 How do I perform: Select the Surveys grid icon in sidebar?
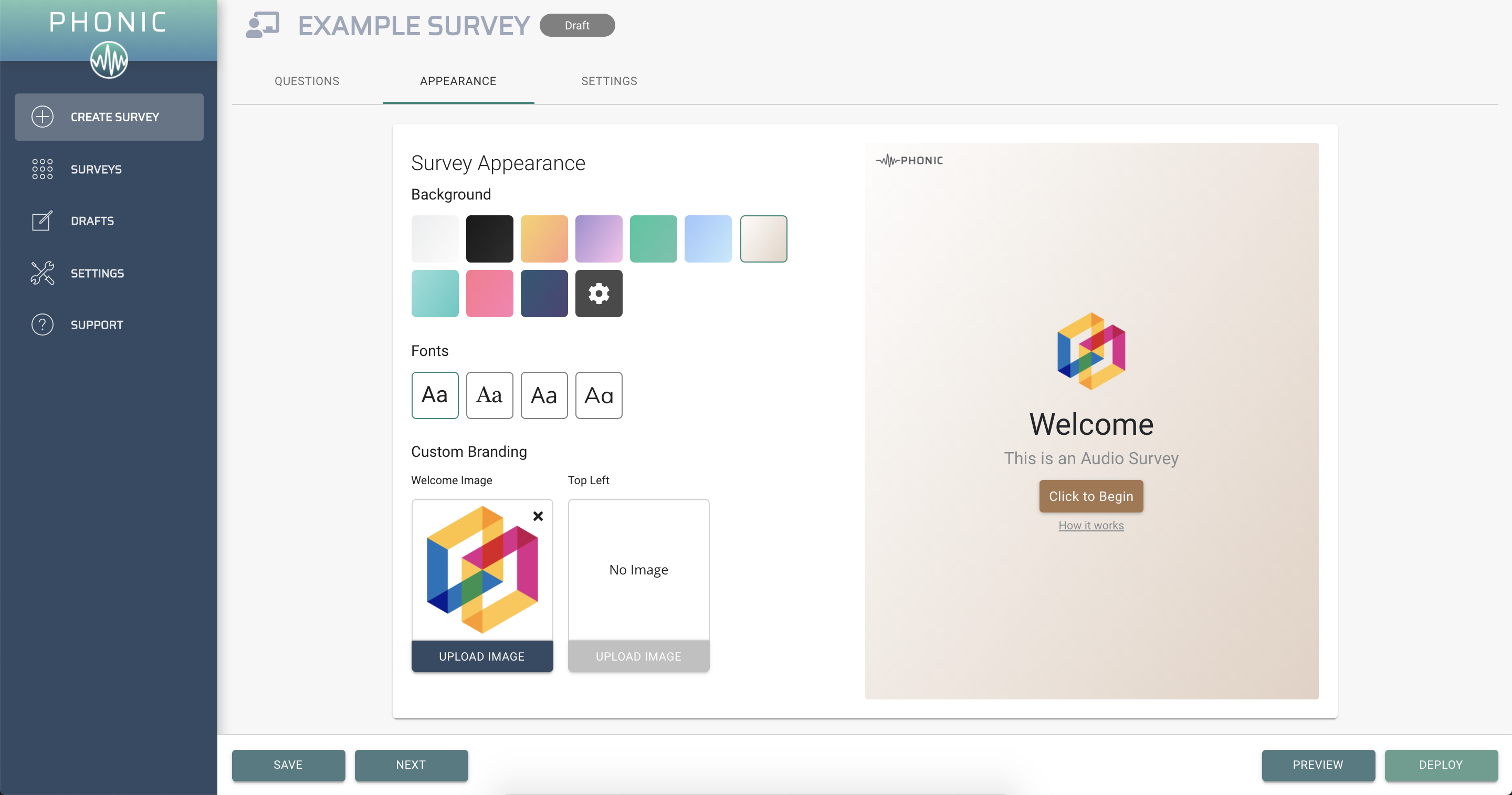pyautogui.click(x=41, y=169)
